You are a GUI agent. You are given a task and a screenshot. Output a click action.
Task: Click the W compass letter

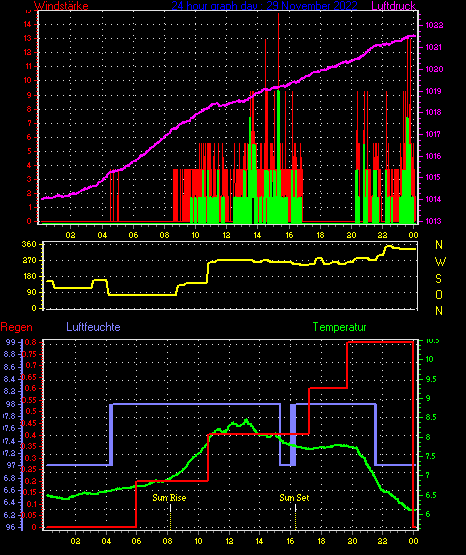pyautogui.click(x=440, y=262)
